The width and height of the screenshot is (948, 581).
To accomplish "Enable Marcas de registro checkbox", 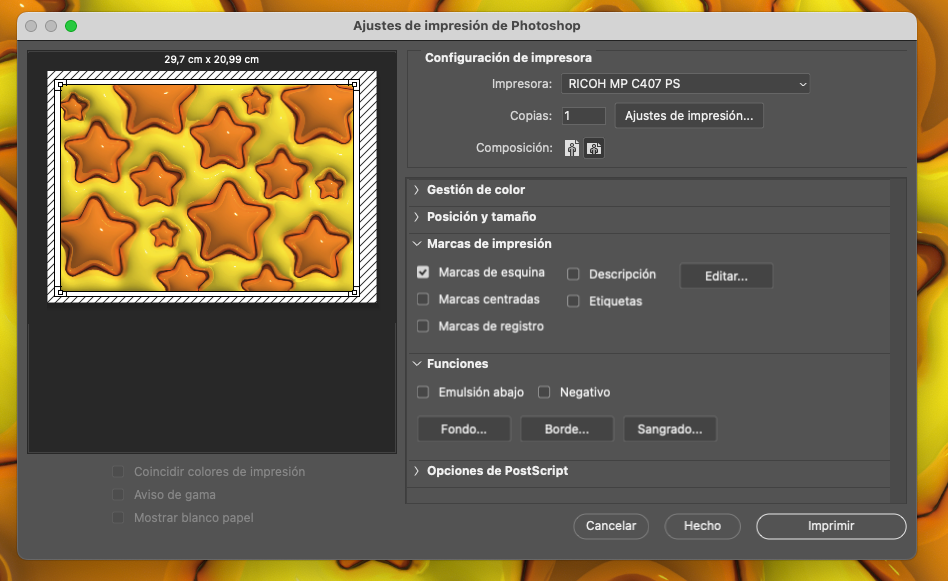I will (x=423, y=326).
